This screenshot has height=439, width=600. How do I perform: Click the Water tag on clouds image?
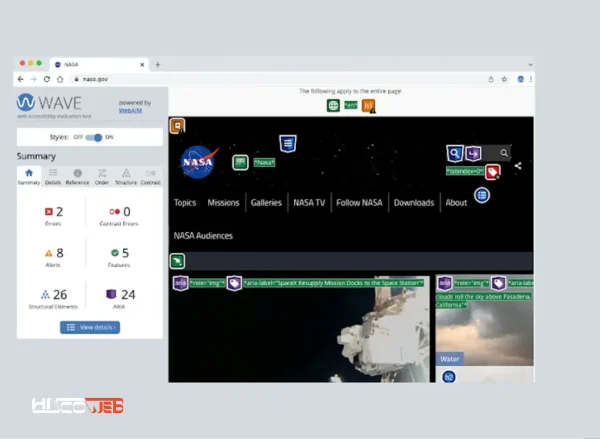click(x=450, y=359)
